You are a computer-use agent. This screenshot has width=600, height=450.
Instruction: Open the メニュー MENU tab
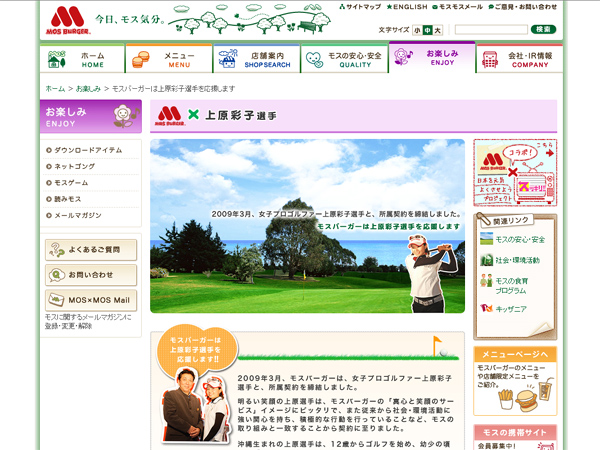169,59
